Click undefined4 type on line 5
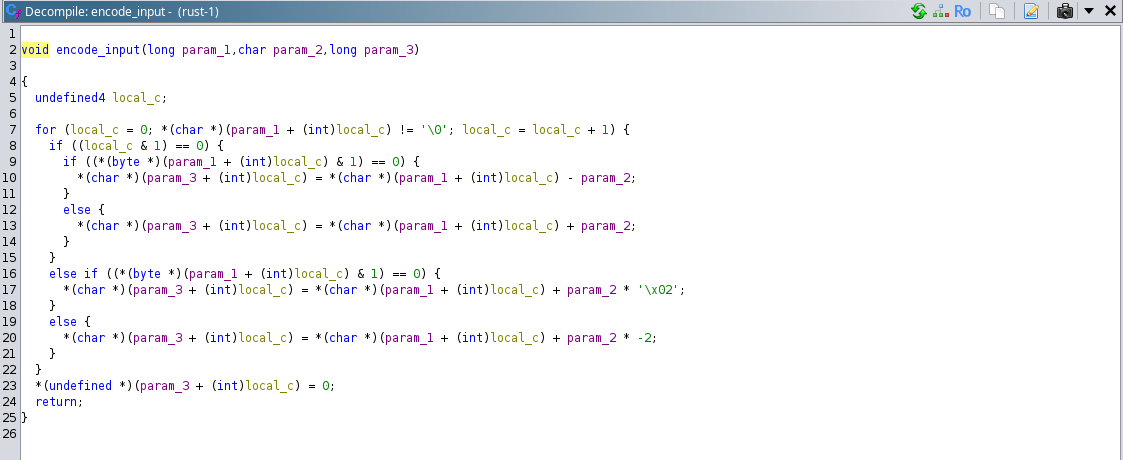 pos(70,98)
